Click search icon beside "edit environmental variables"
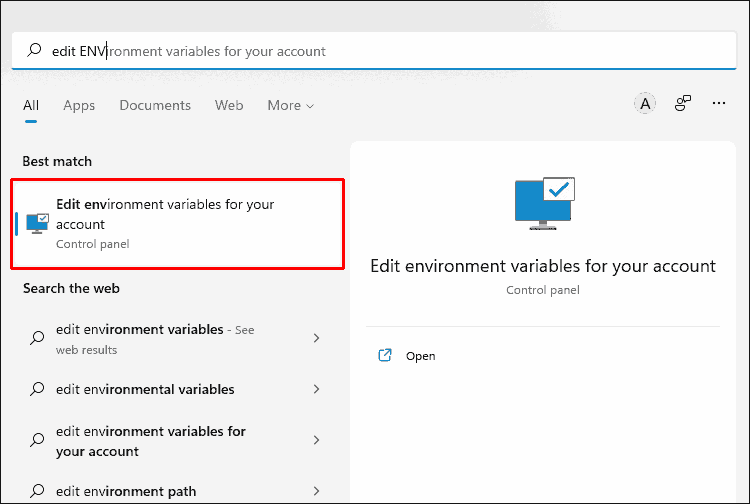750x504 pixels. [x=36, y=390]
